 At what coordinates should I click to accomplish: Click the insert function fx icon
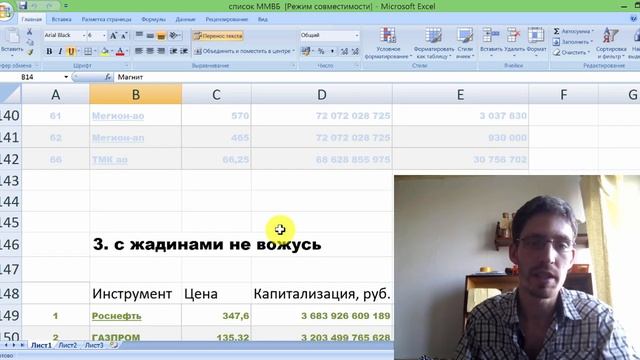tap(108, 77)
